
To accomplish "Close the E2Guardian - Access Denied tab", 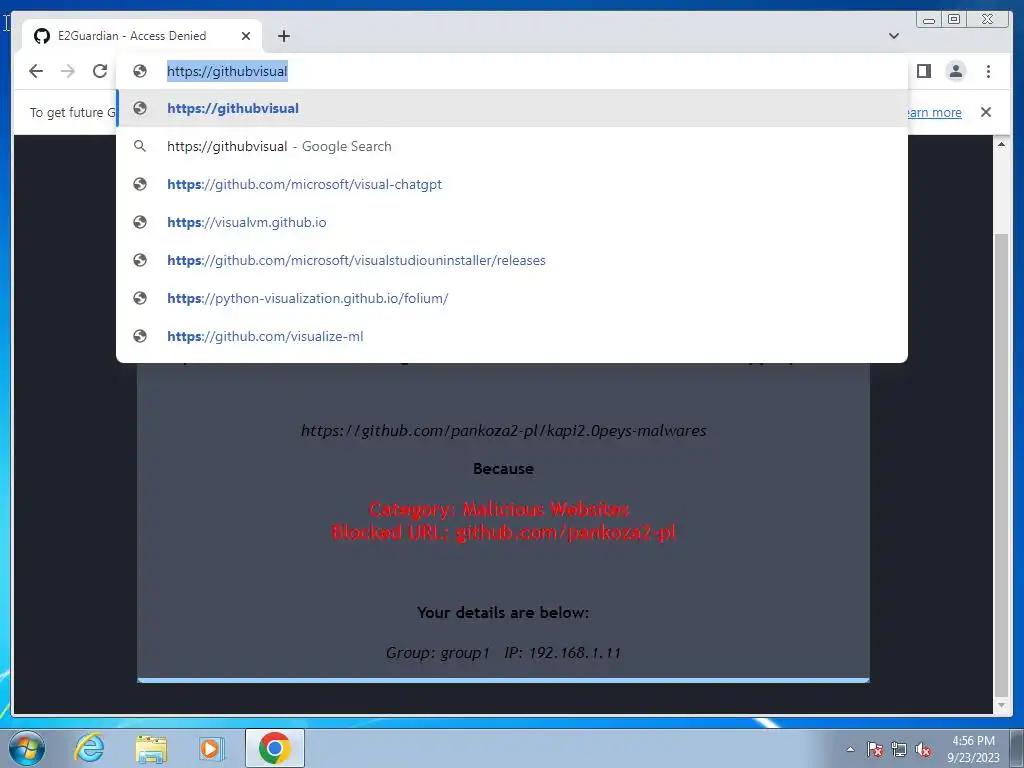I will [246, 36].
